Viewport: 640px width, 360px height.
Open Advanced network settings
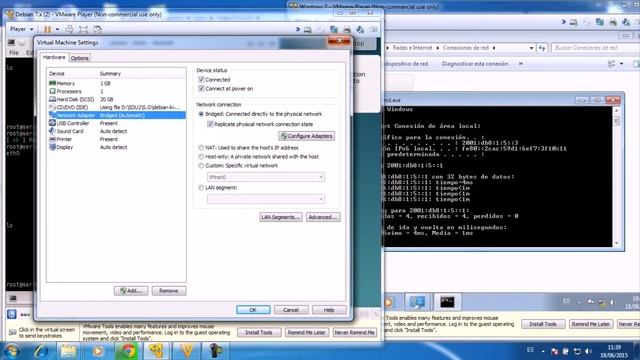[323, 217]
